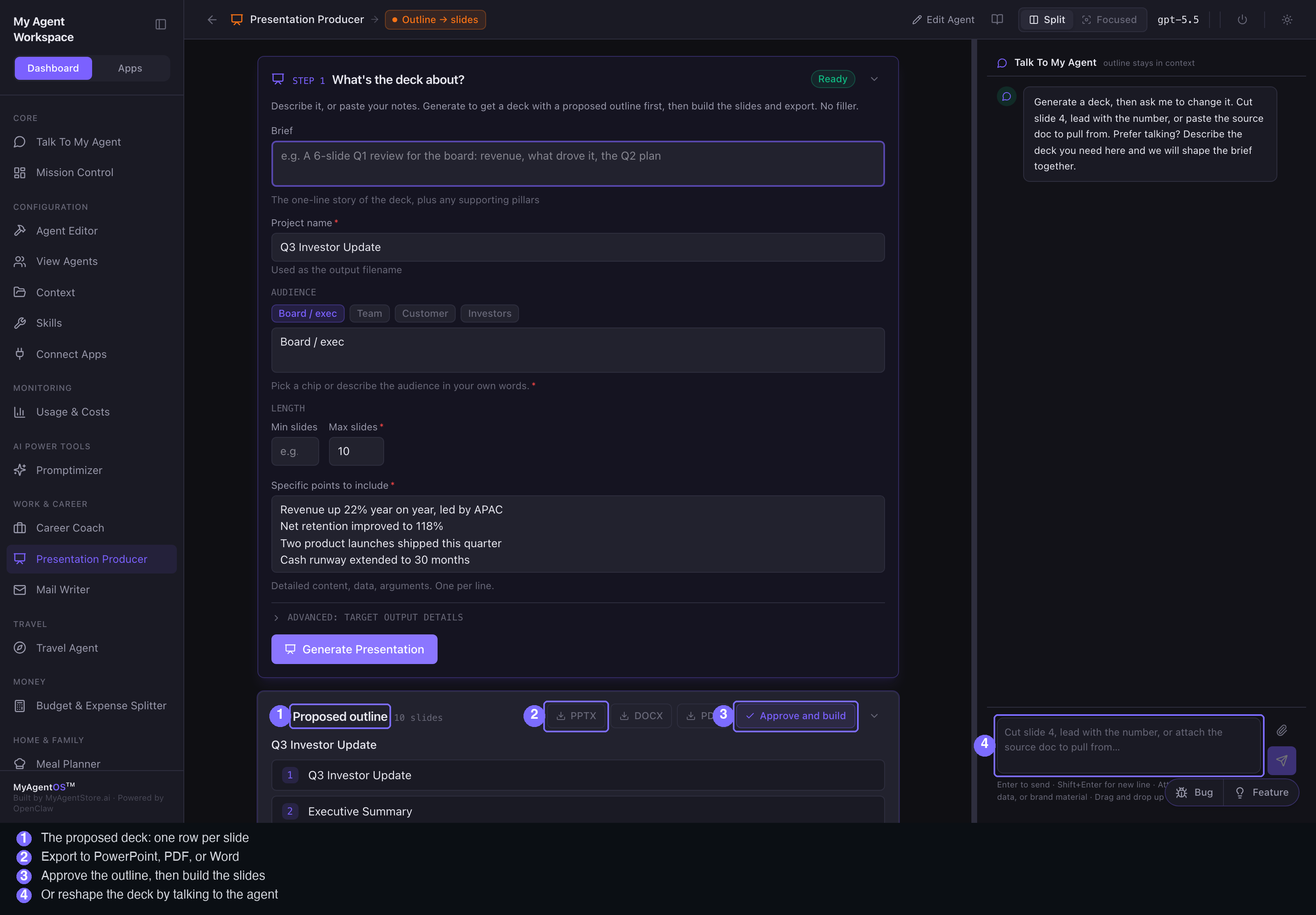Select Investors audience chip
1316x915 pixels.
(x=490, y=314)
